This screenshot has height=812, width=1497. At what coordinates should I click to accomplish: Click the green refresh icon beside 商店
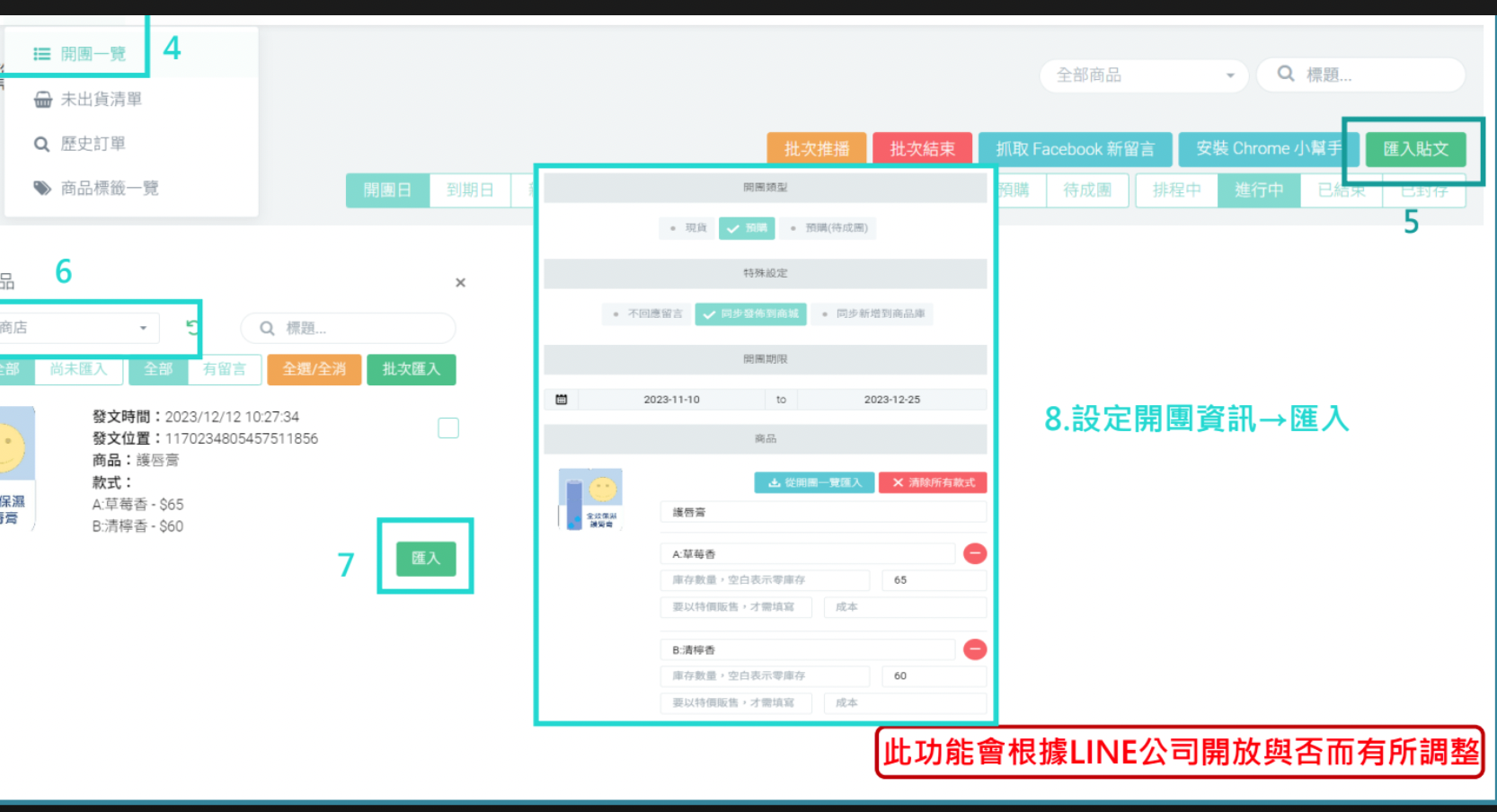pyautogui.click(x=191, y=327)
